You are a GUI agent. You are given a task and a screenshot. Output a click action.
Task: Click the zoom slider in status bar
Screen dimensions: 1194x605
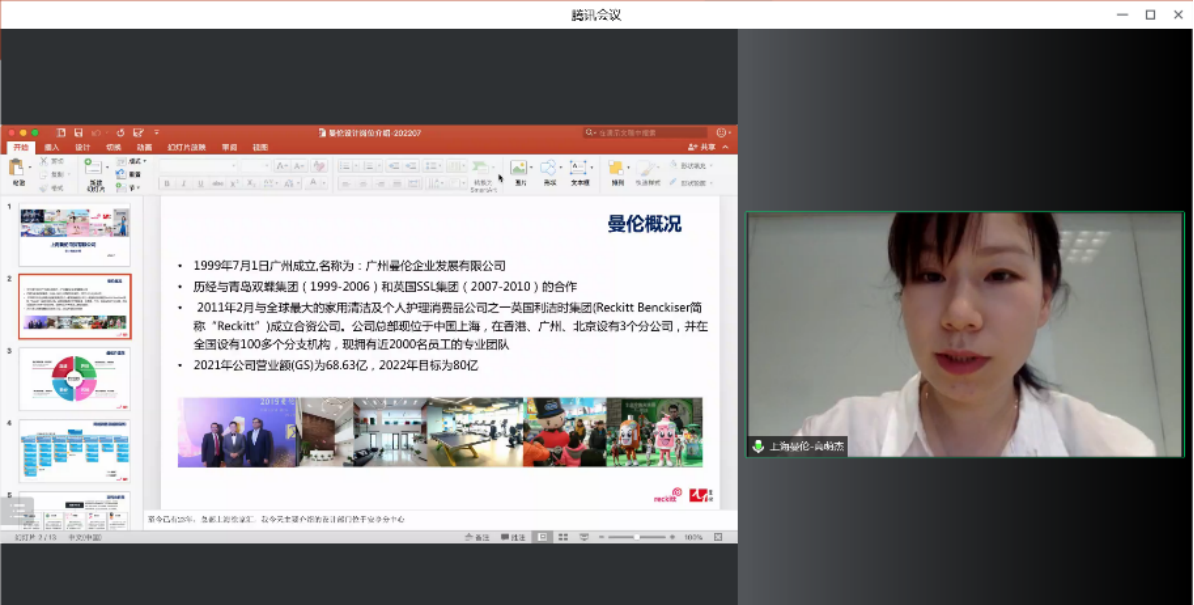[637, 537]
